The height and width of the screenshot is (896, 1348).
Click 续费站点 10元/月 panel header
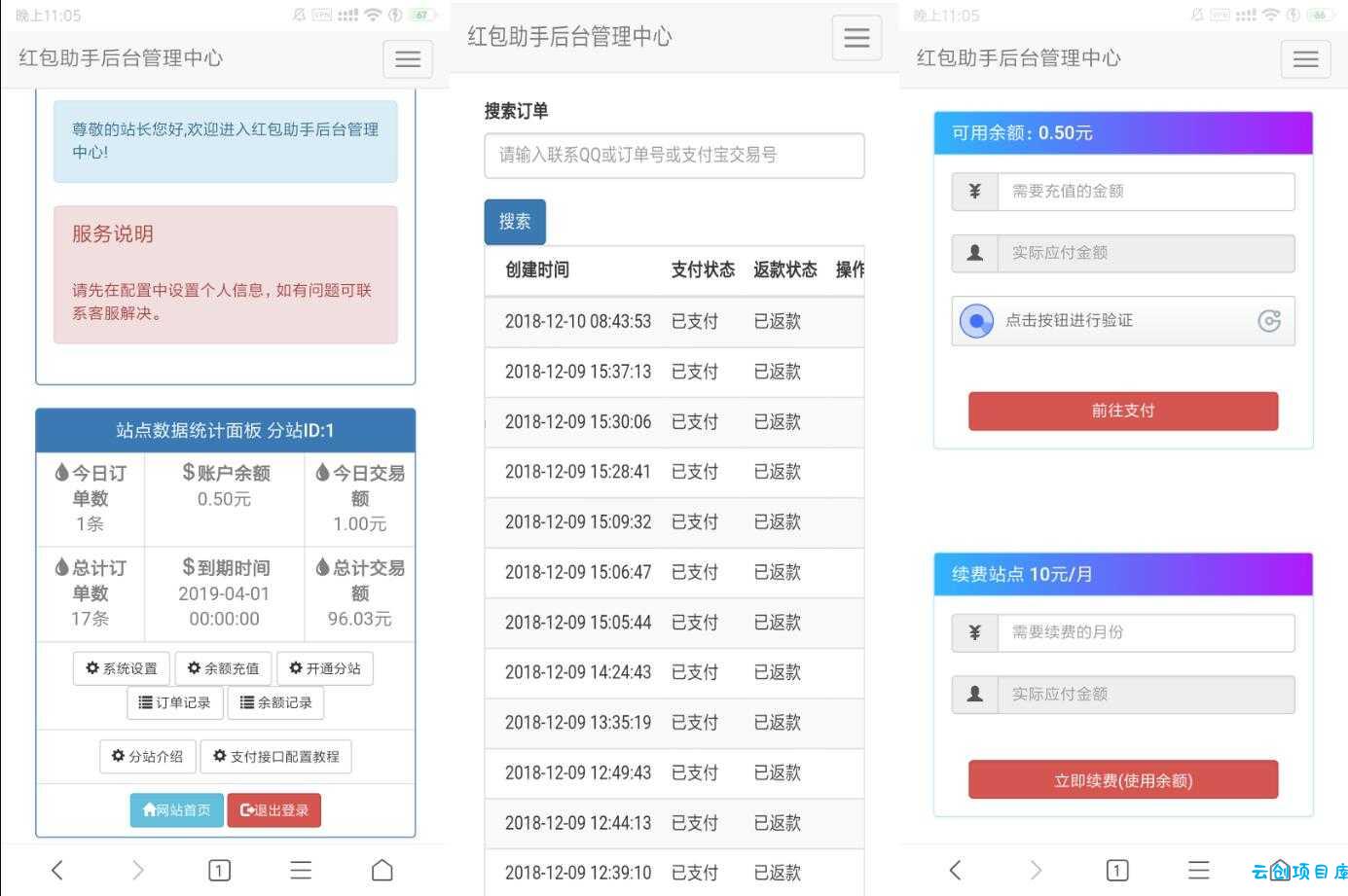(x=1123, y=575)
